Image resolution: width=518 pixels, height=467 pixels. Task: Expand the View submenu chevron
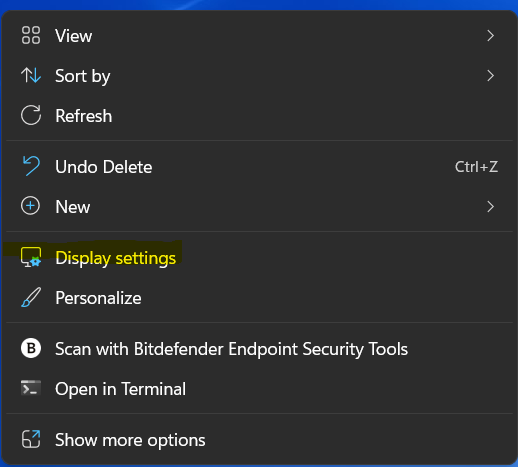tap(490, 36)
